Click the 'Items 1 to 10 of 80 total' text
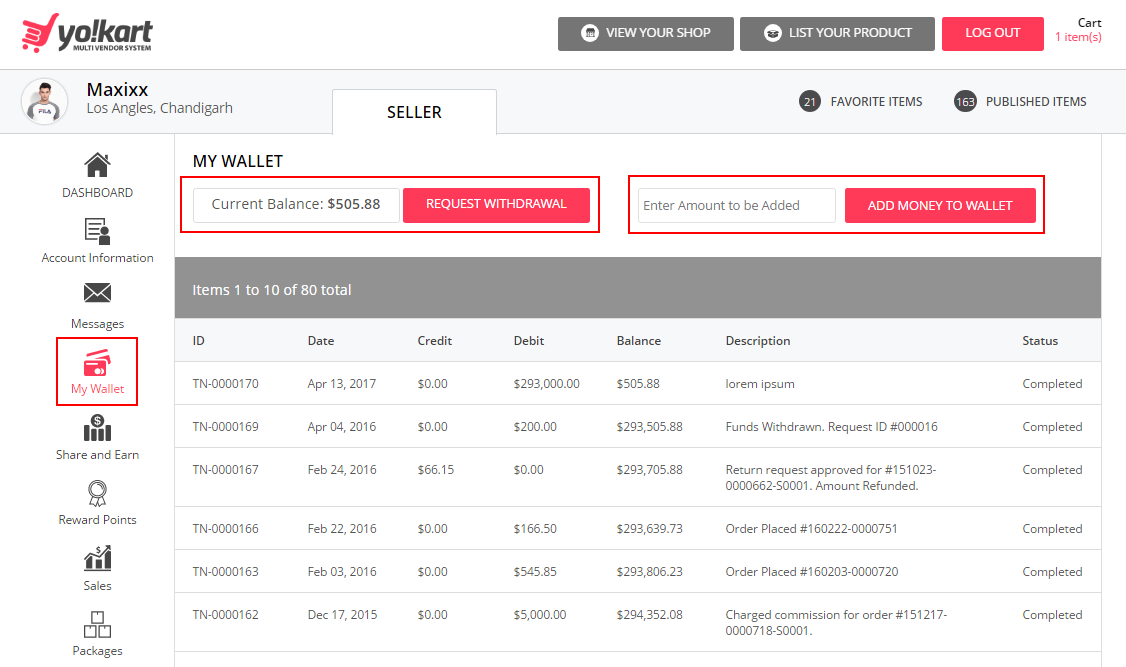This screenshot has width=1126, height=667. coord(271,290)
